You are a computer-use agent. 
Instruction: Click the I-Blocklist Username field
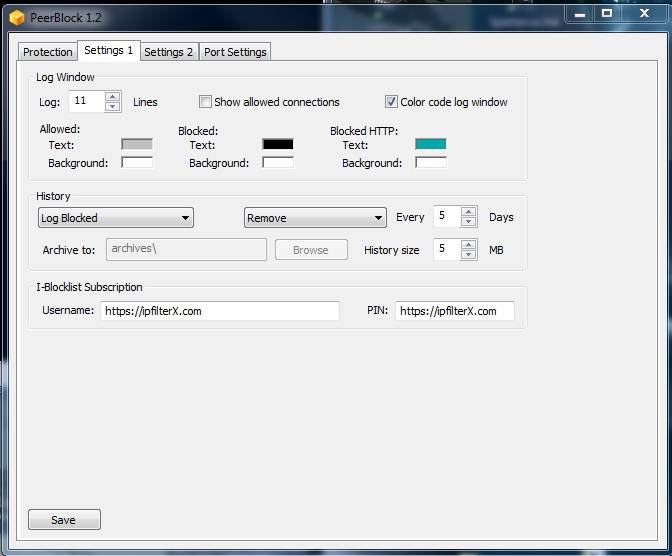click(x=220, y=311)
